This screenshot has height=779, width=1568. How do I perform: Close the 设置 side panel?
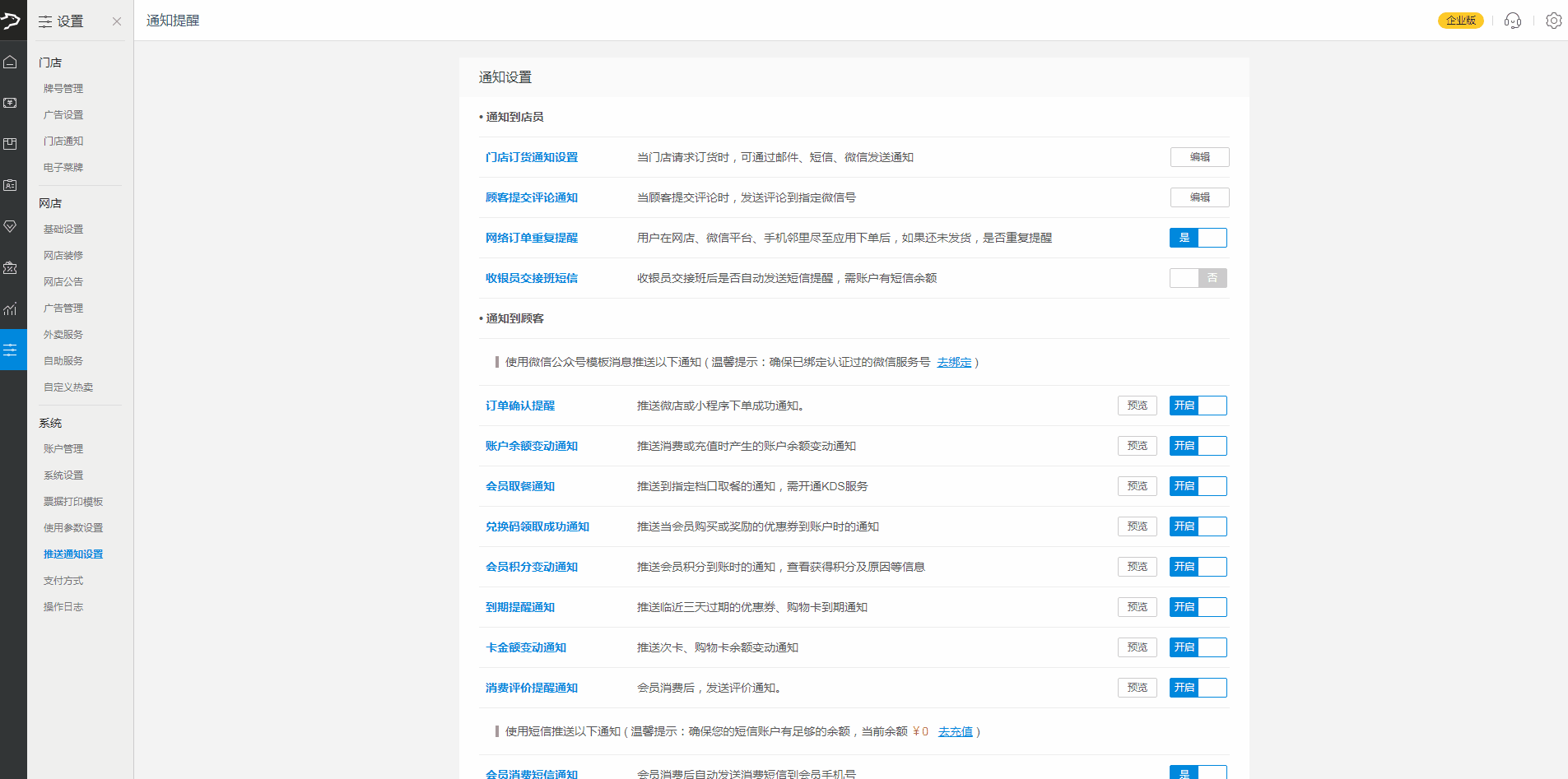click(x=117, y=21)
